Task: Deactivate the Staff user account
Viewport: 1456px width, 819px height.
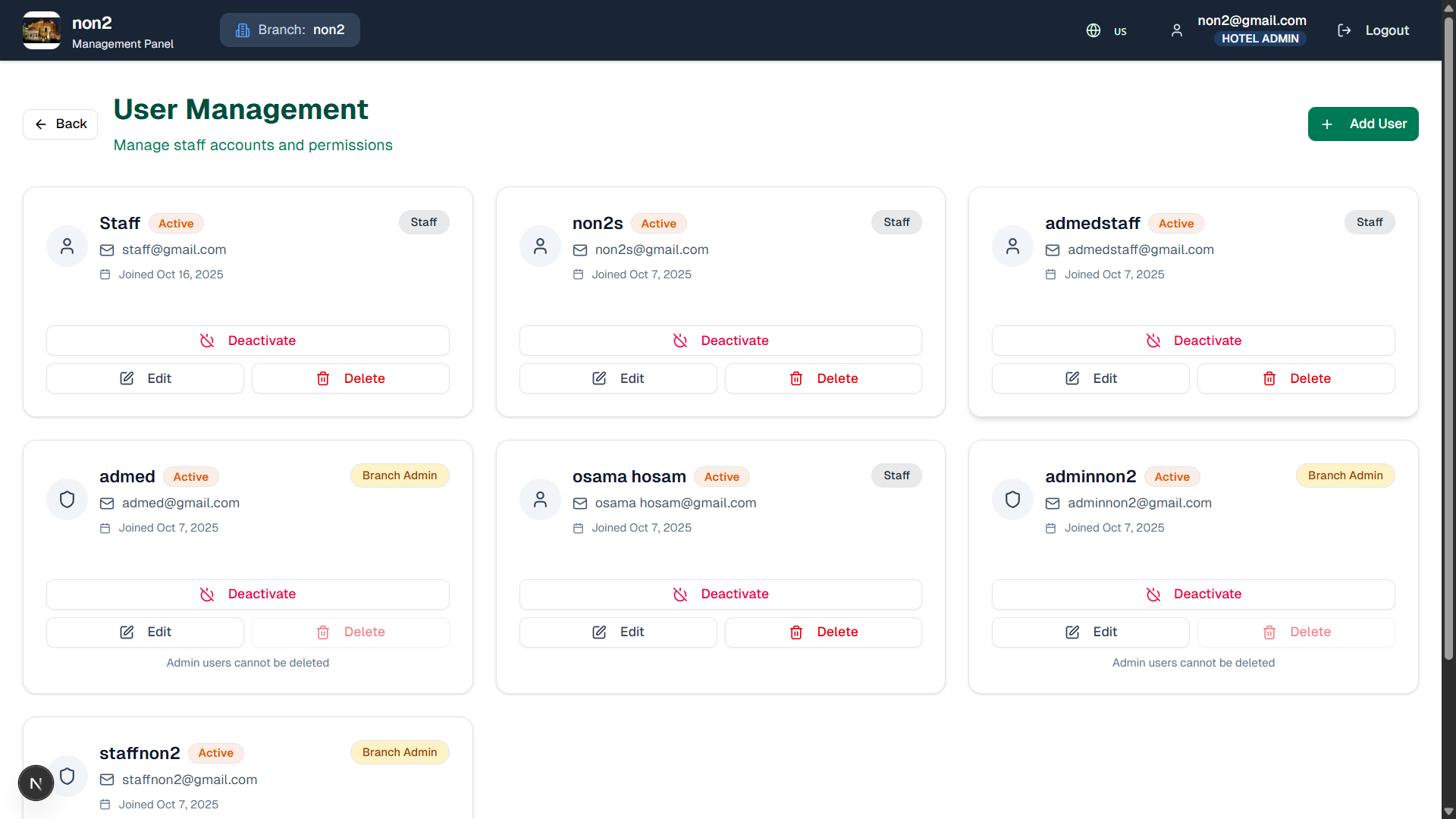Action: click(x=247, y=340)
